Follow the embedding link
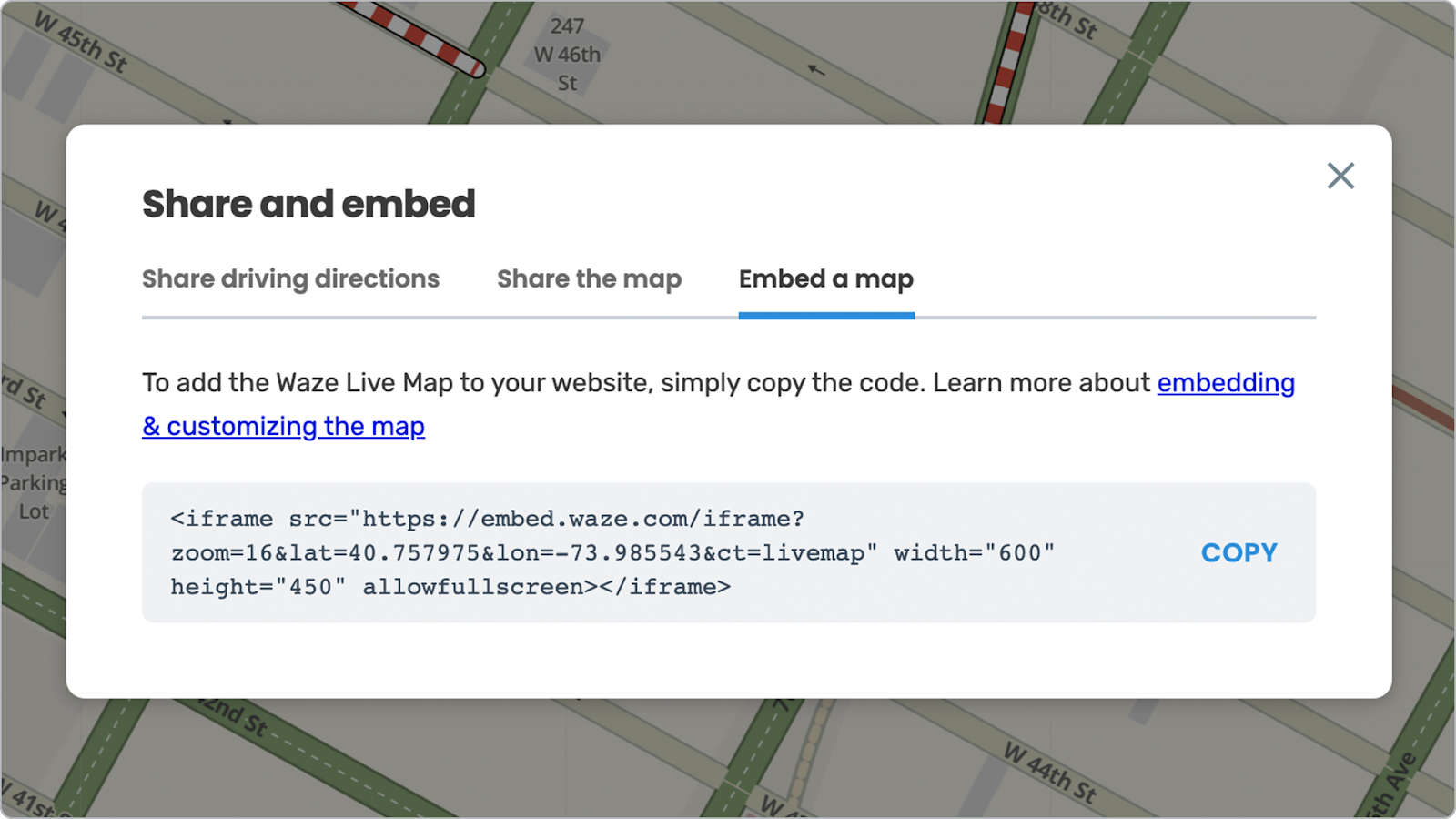 coord(1226,383)
